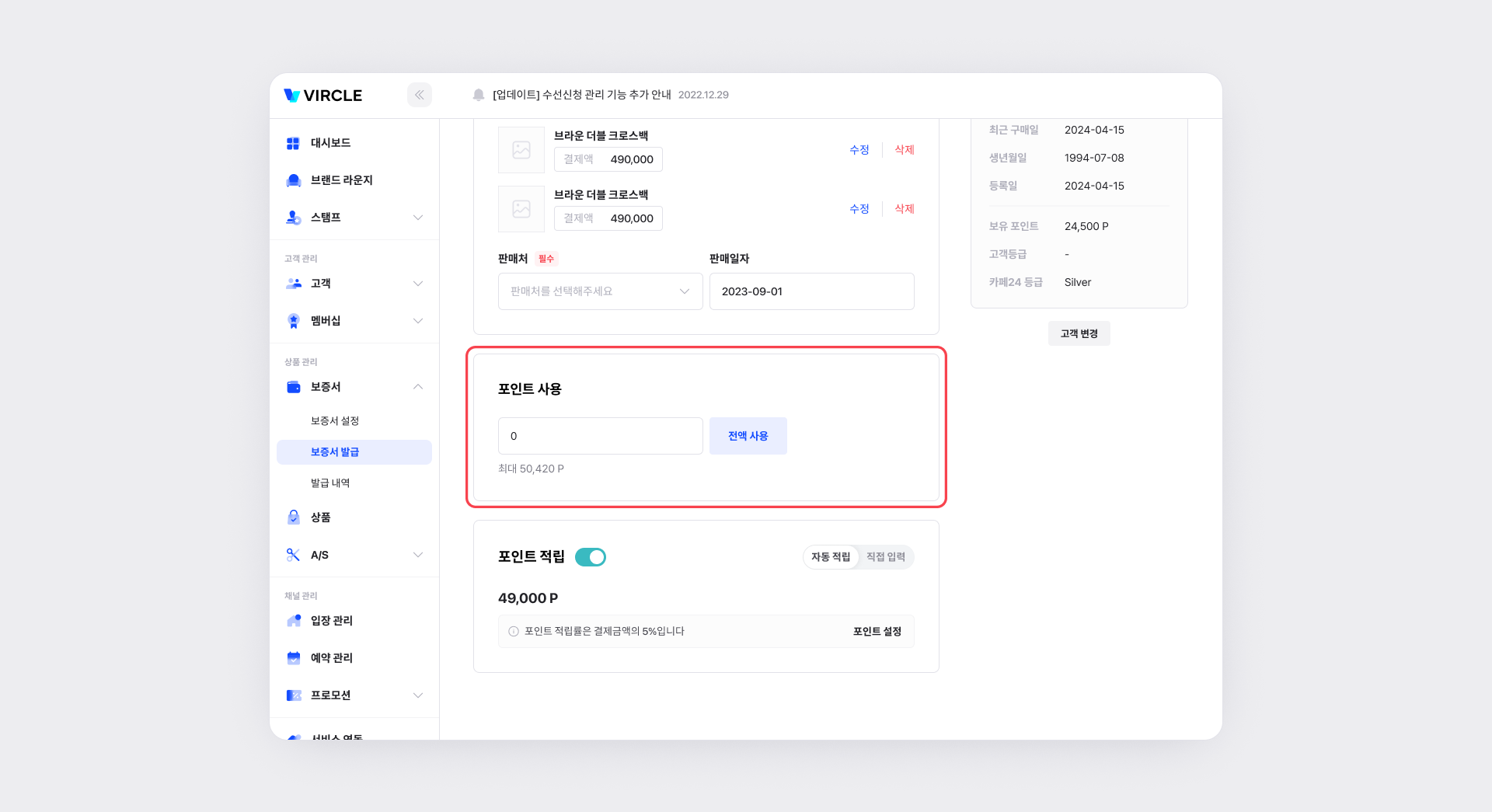The image size is (1492, 812).
Task: Select the 직접 입력 mode option
Action: point(885,557)
